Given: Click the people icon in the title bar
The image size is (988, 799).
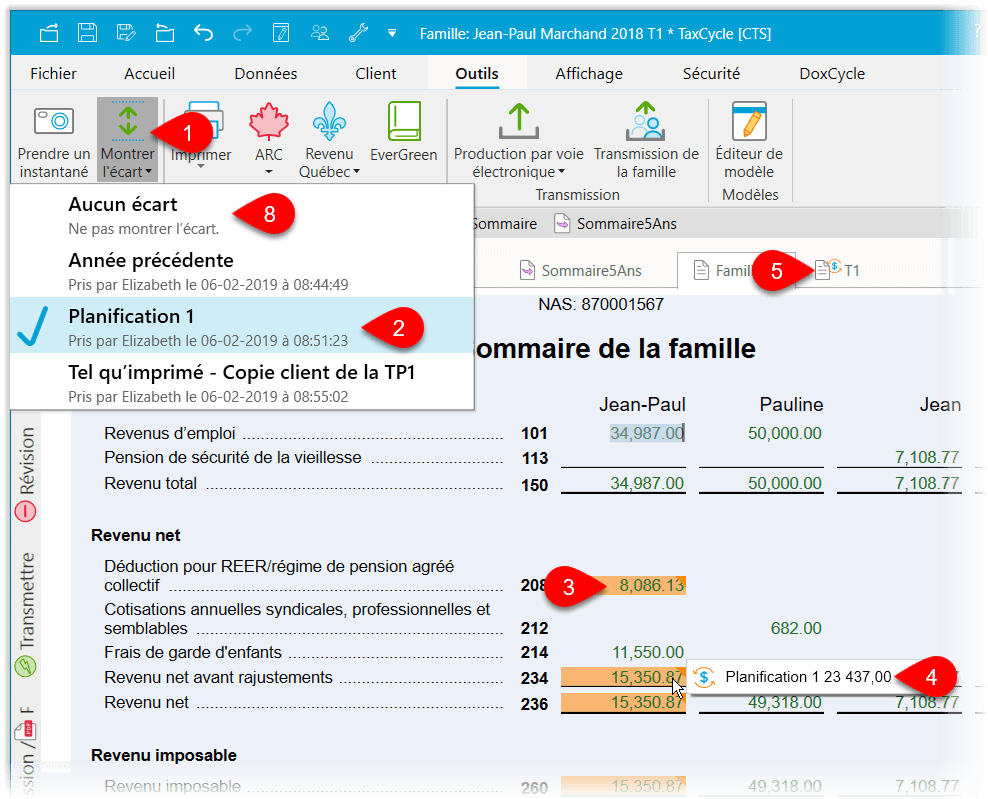Looking at the screenshot, I should coord(320,32).
